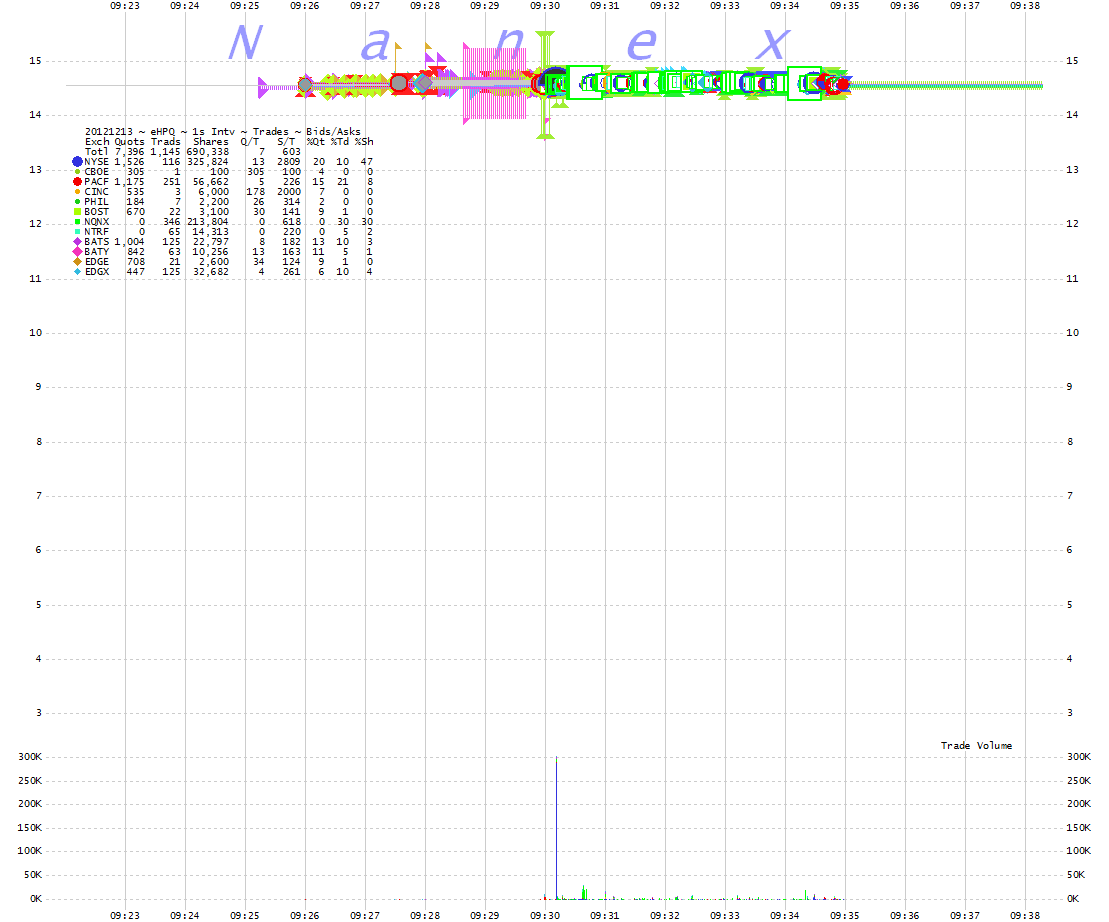
Task: Click '1s Intv' in the chart title
Action: [214, 132]
